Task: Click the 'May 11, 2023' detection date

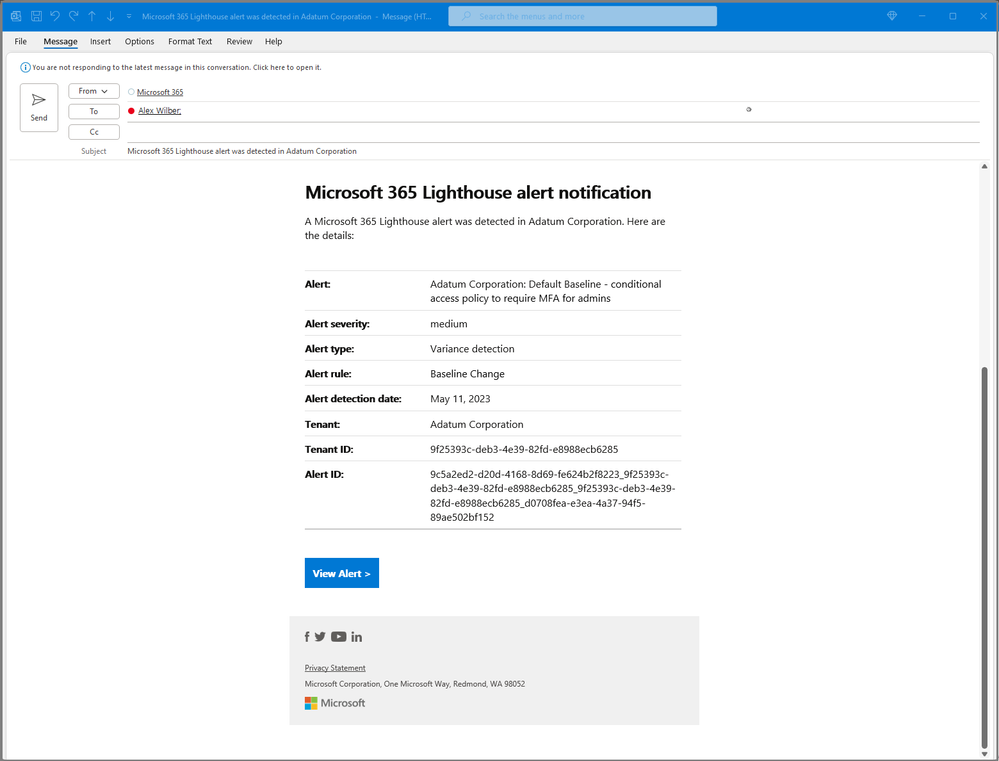Action: tap(460, 399)
